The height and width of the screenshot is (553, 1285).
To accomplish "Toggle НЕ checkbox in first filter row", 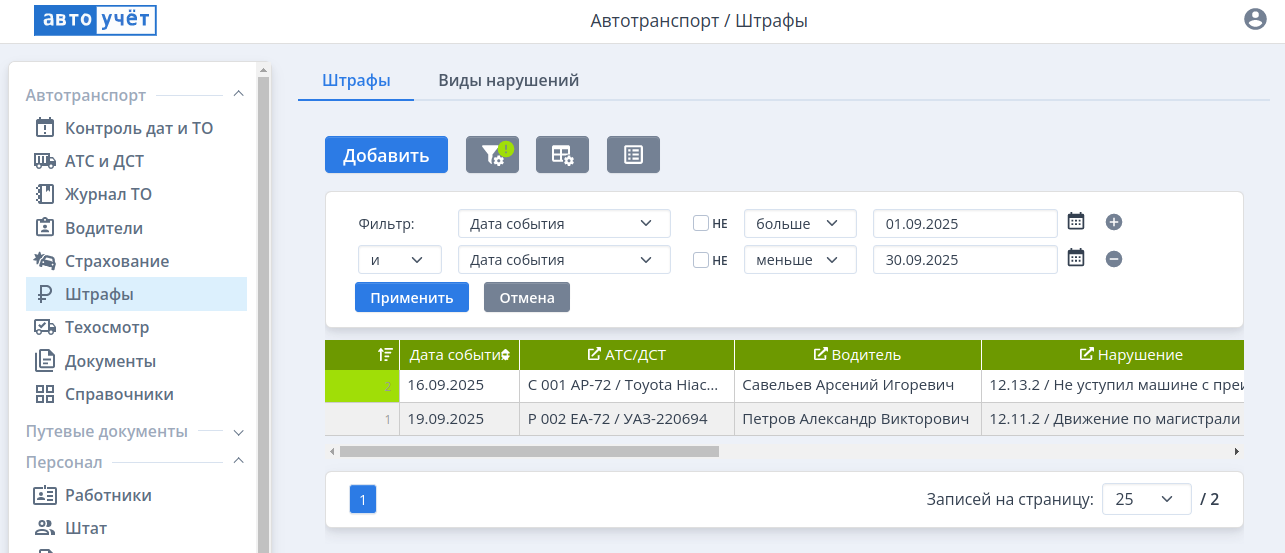I will pyautogui.click(x=701, y=223).
